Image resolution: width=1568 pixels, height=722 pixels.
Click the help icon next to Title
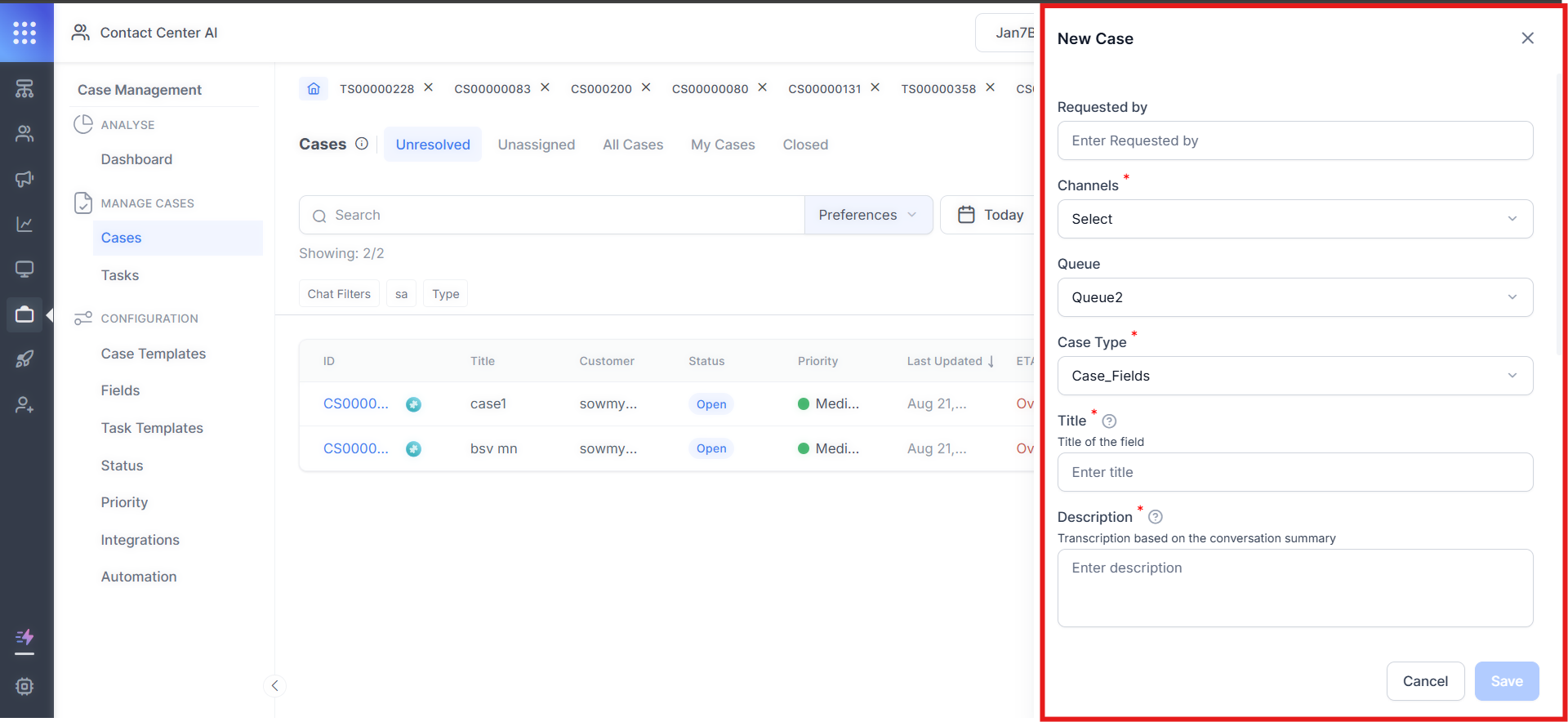click(x=1109, y=421)
